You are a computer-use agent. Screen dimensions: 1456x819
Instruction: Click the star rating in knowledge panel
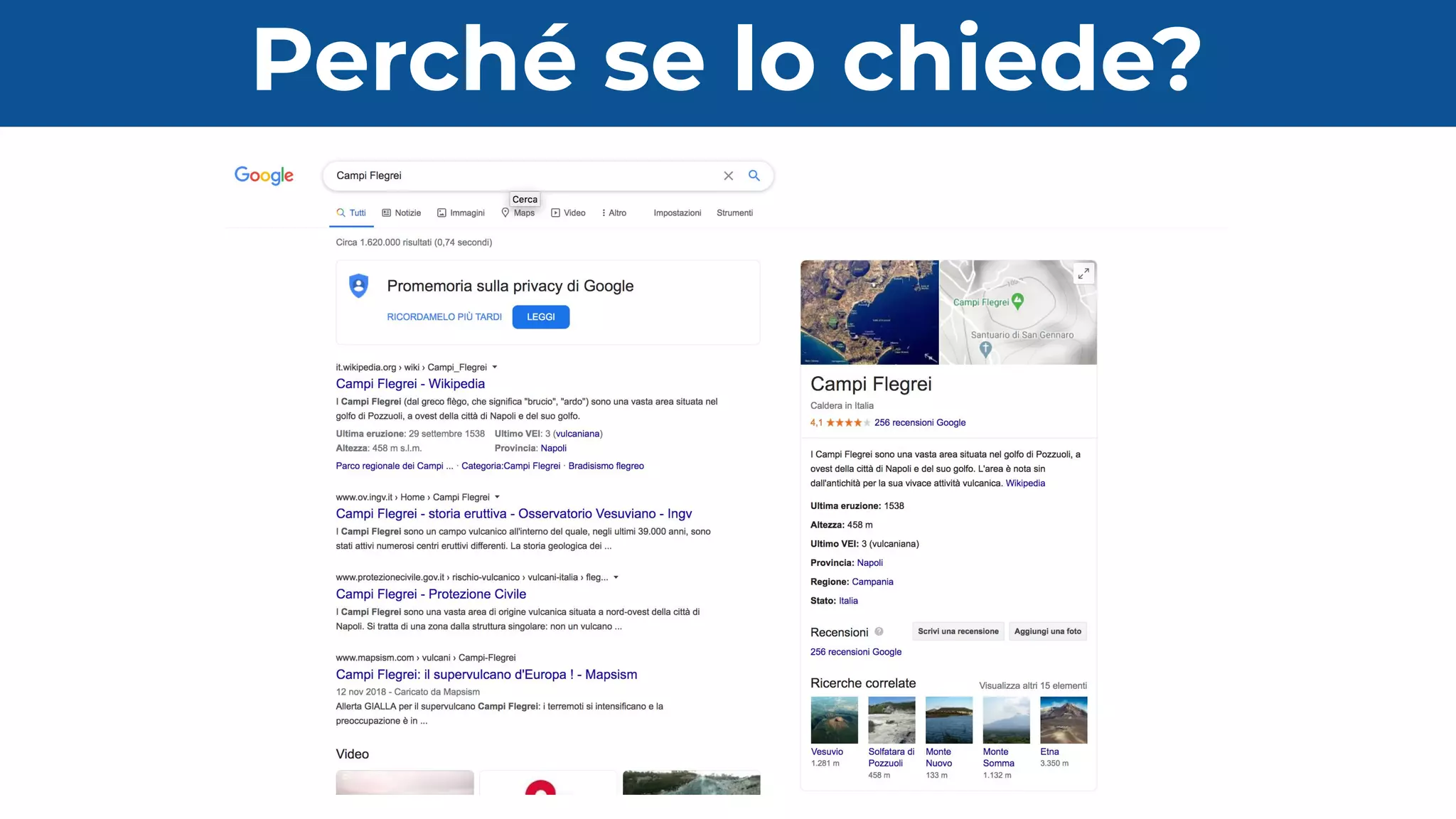[x=847, y=422]
